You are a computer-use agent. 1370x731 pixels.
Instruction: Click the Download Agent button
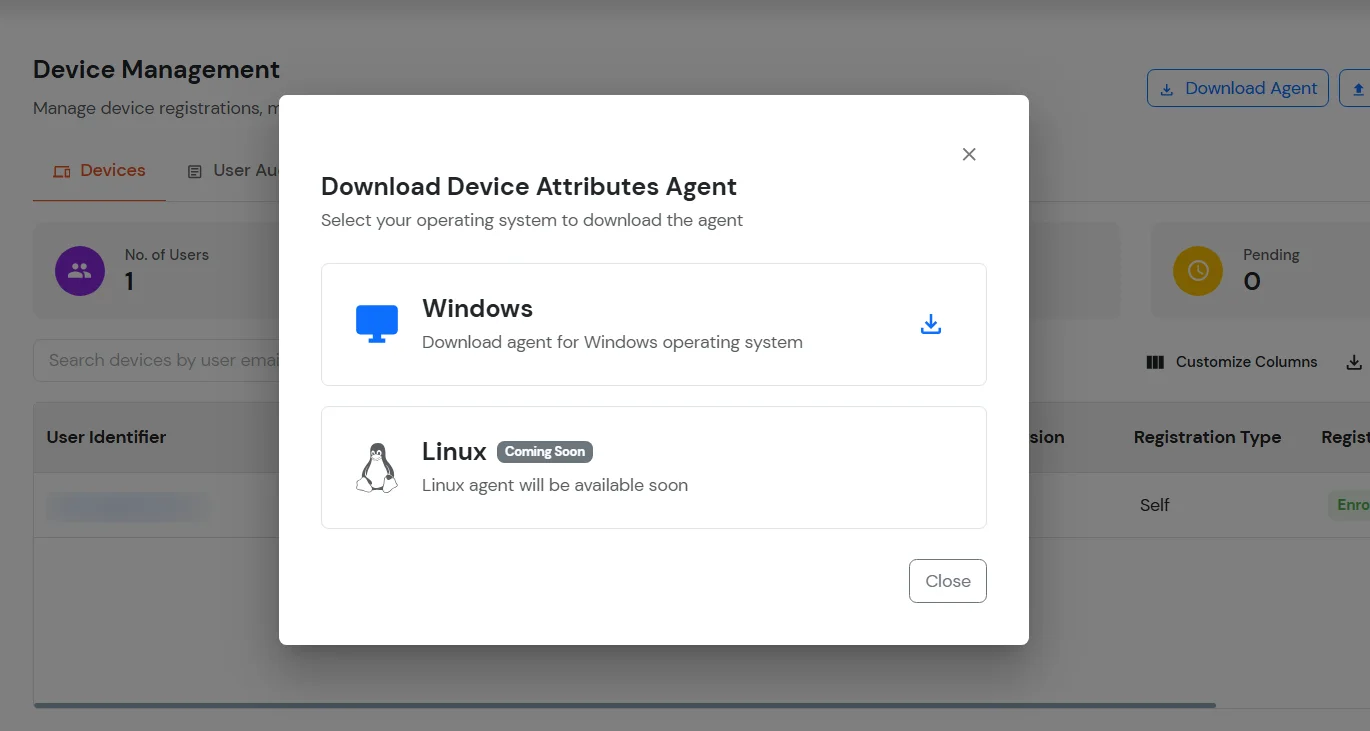(x=1238, y=88)
